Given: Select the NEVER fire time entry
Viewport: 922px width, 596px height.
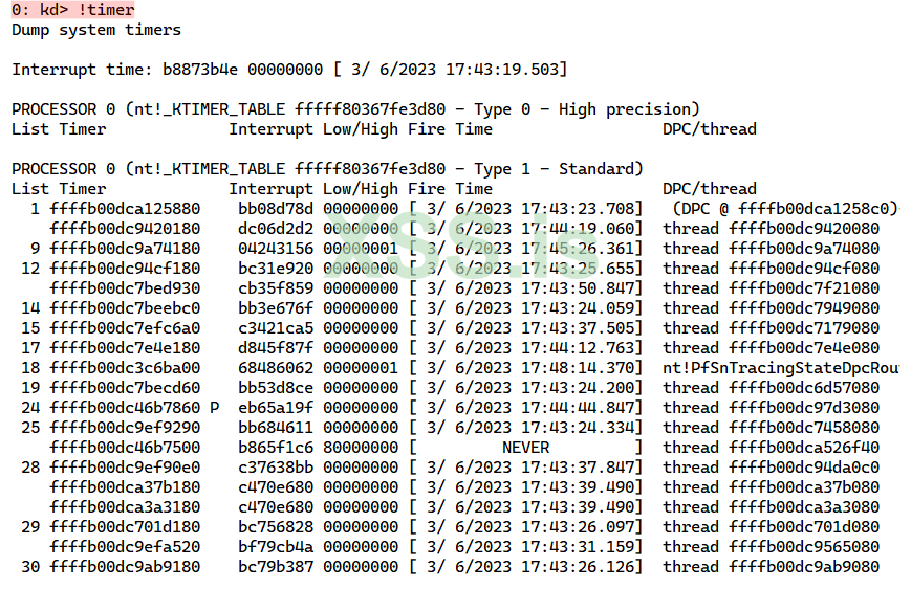Looking at the screenshot, I should (x=525, y=447).
